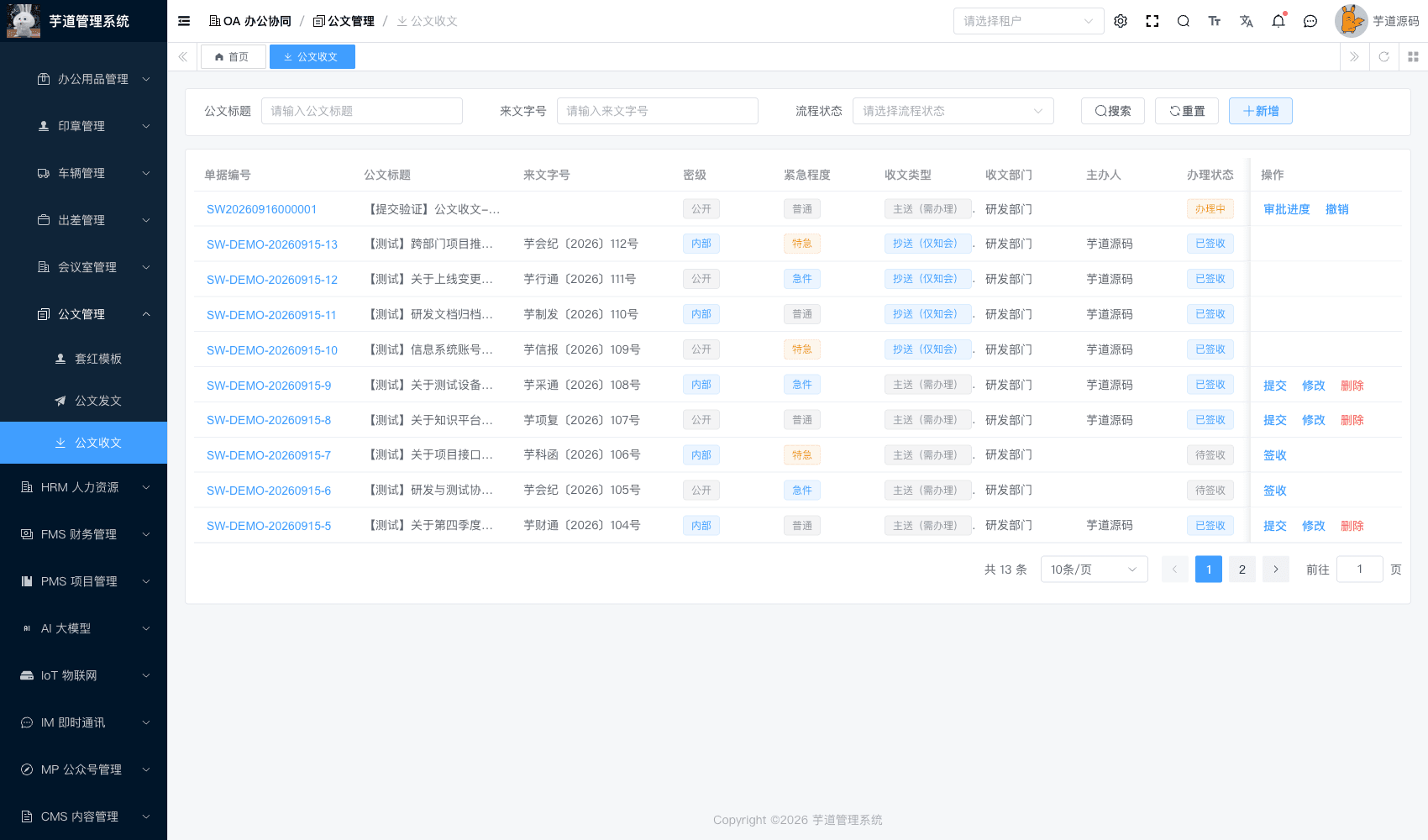Expand the FMS 财务管理 menu
This screenshot has width=1428, height=840.
(x=84, y=534)
